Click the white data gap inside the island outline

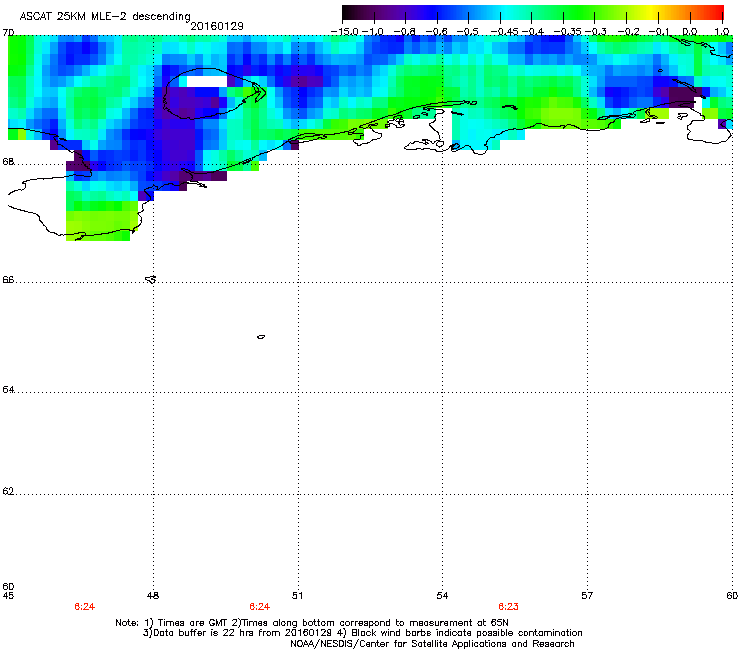click(x=207, y=81)
